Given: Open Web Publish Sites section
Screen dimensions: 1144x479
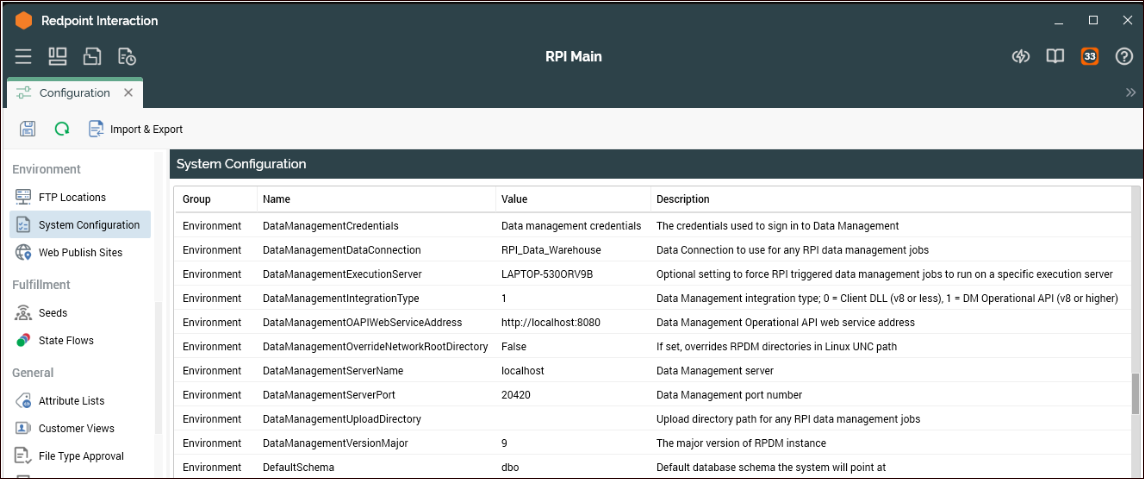Looking at the screenshot, I should click(x=80, y=252).
